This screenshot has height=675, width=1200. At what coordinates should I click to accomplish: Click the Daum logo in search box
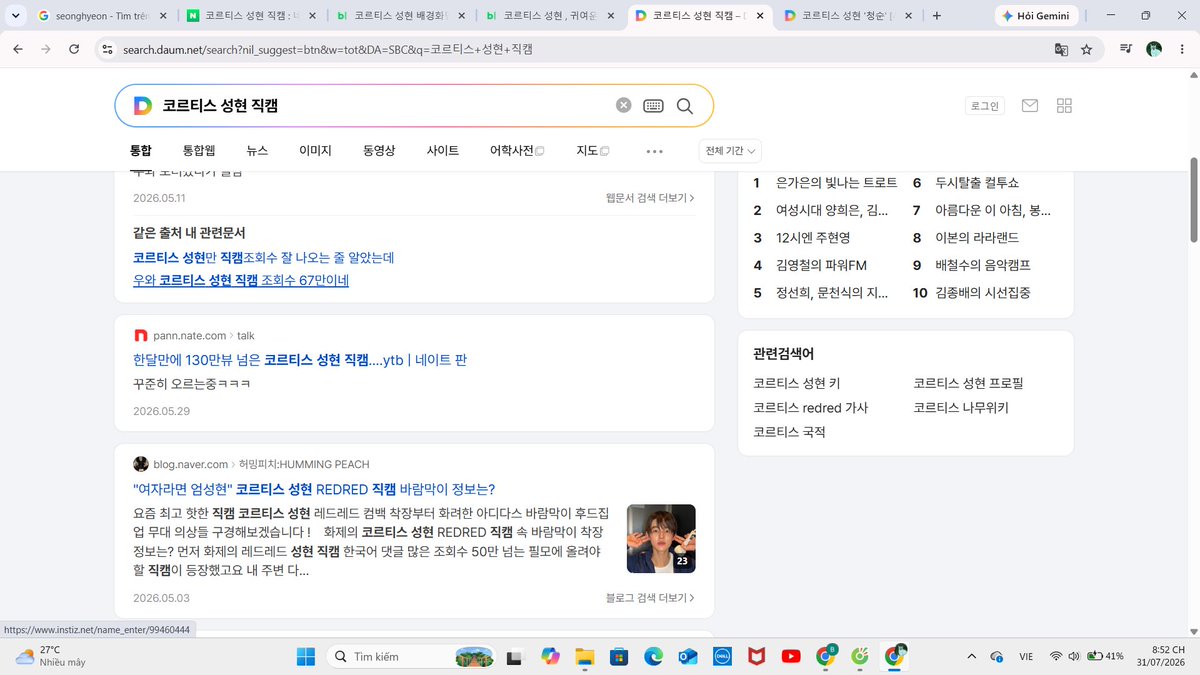pyautogui.click(x=143, y=106)
